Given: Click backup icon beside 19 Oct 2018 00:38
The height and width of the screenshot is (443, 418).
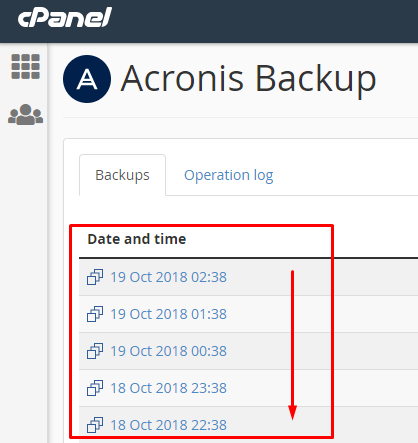Looking at the screenshot, I should coord(95,351).
